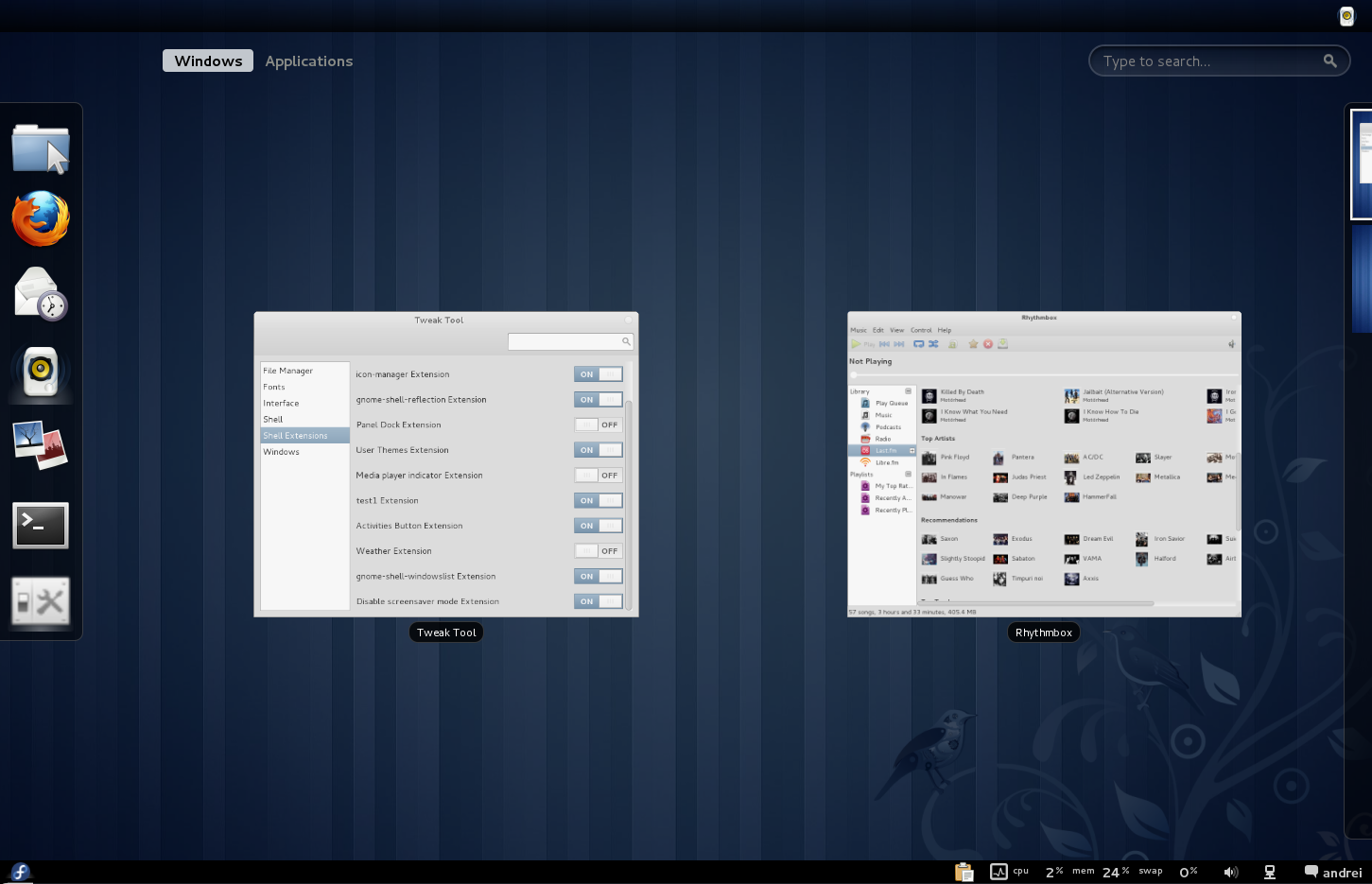Click the Rhythmbox volume button
This screenshot has width=1372, height=884.
(x=1231, y=344)
